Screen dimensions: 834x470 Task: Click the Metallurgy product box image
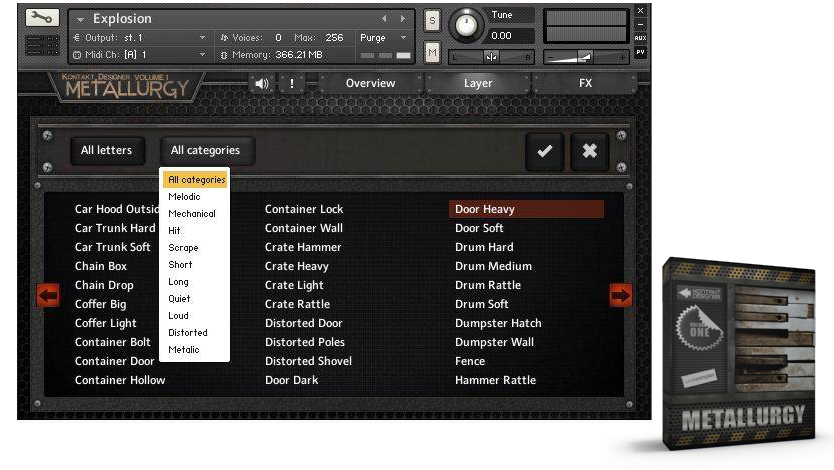(x=739, y=354)
